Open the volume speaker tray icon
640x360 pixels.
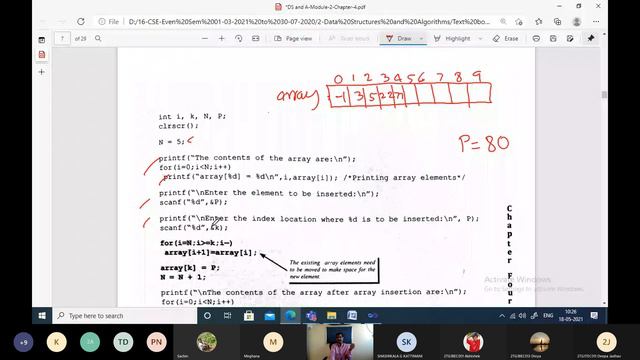pos(522,316)
